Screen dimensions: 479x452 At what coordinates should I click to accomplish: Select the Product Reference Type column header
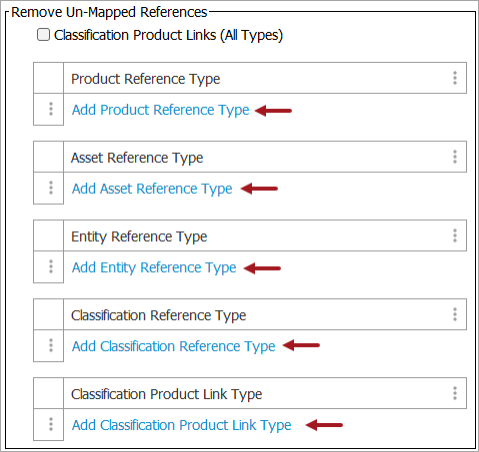pos(265,78)
